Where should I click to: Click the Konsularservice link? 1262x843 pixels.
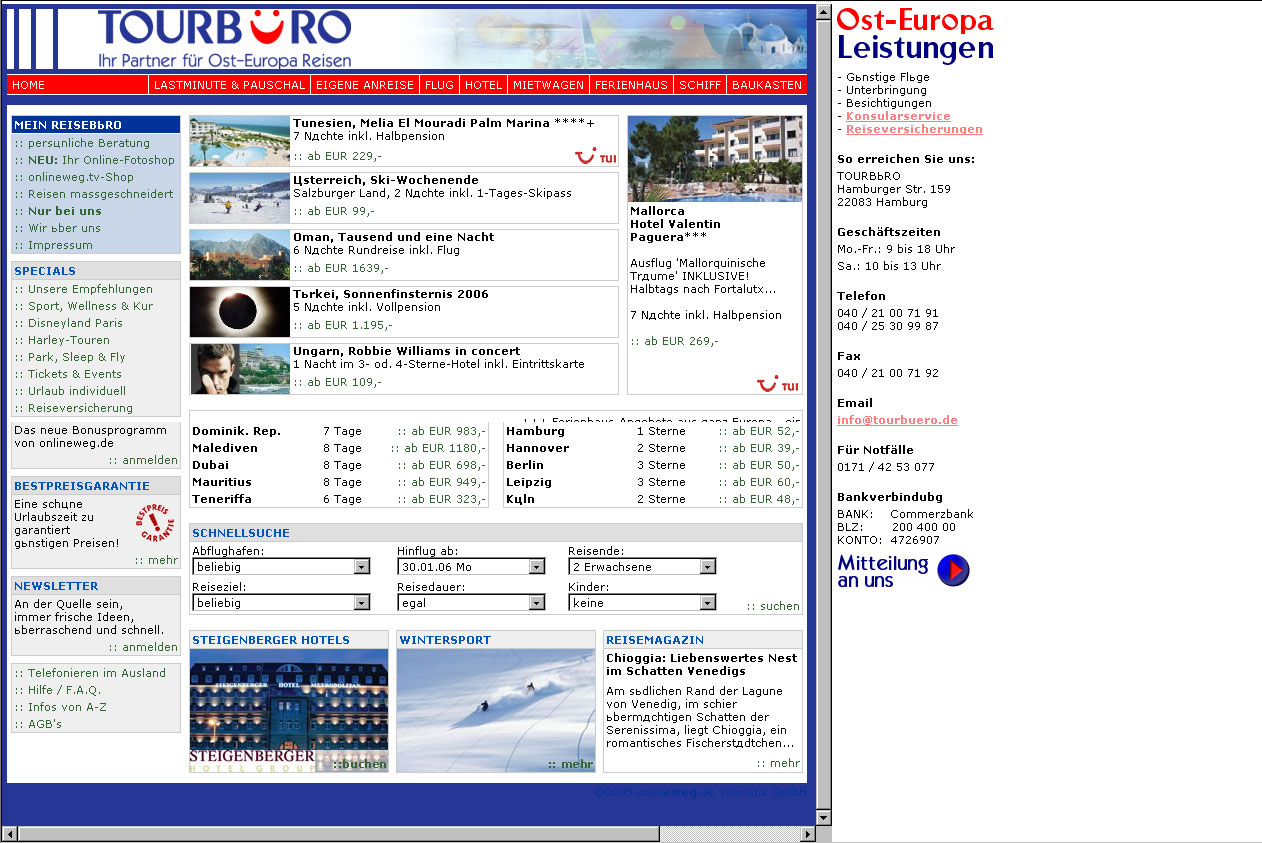(x=898, y=116)
